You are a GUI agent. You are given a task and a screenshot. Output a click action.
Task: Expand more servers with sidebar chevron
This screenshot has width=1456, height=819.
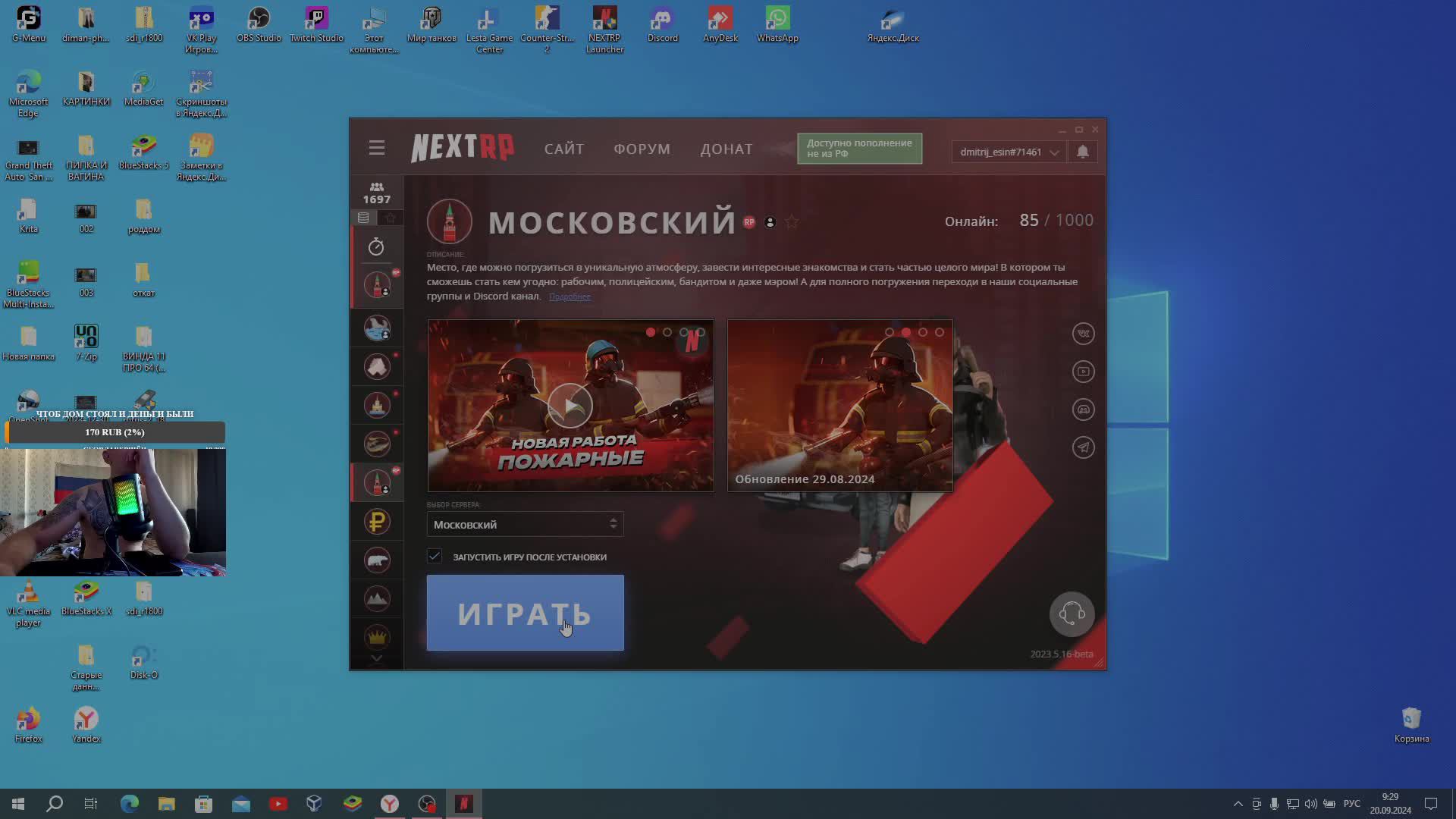pos(376,660)
